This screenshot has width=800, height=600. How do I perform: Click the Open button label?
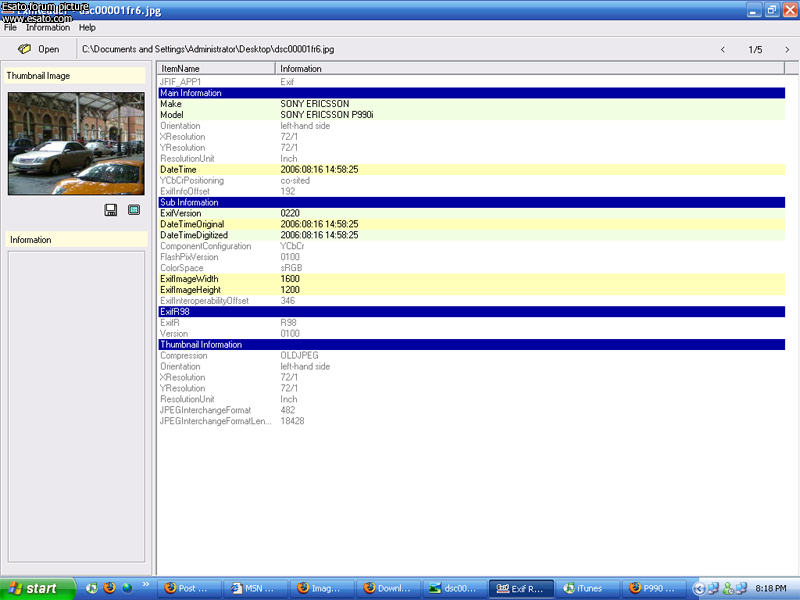coord(48,49)
